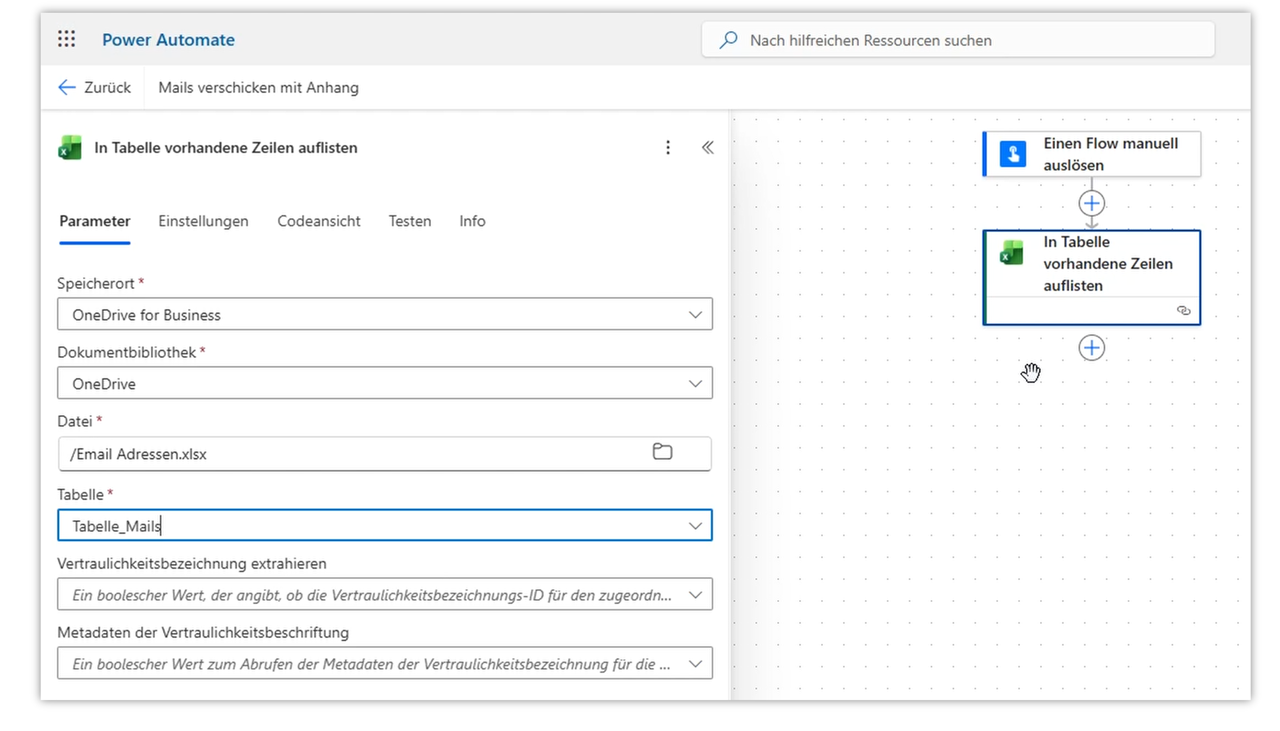Expand the Speicherort dropdown

click(695, 315)
